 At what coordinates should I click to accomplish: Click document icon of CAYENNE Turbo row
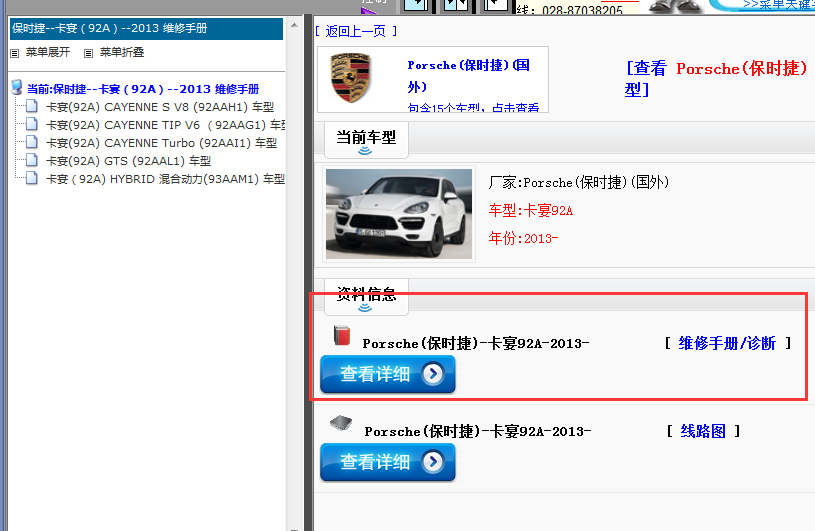click(32, 142)
